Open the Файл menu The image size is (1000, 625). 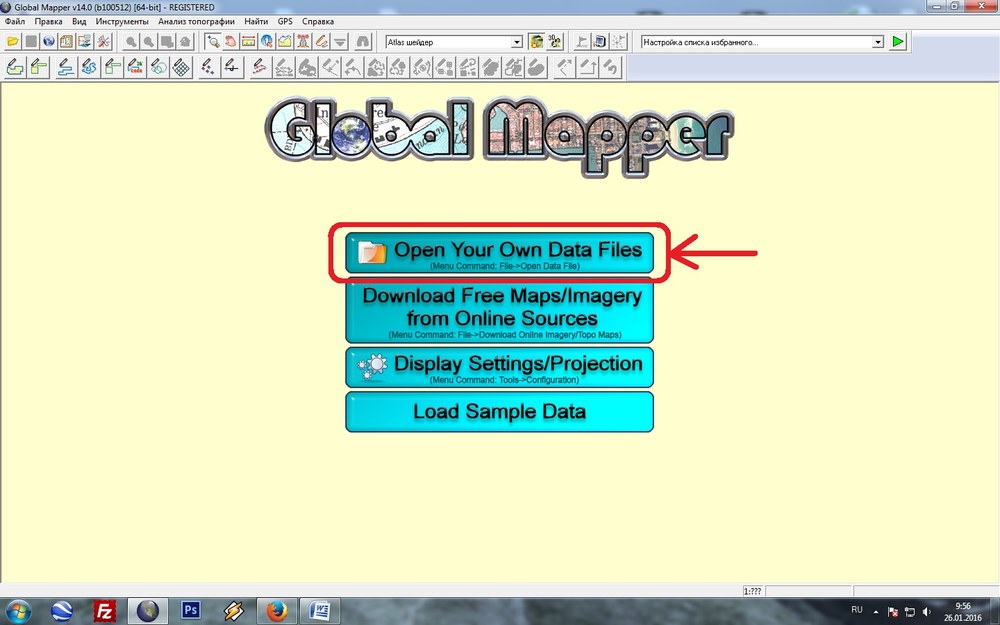[x=15, y=21]
